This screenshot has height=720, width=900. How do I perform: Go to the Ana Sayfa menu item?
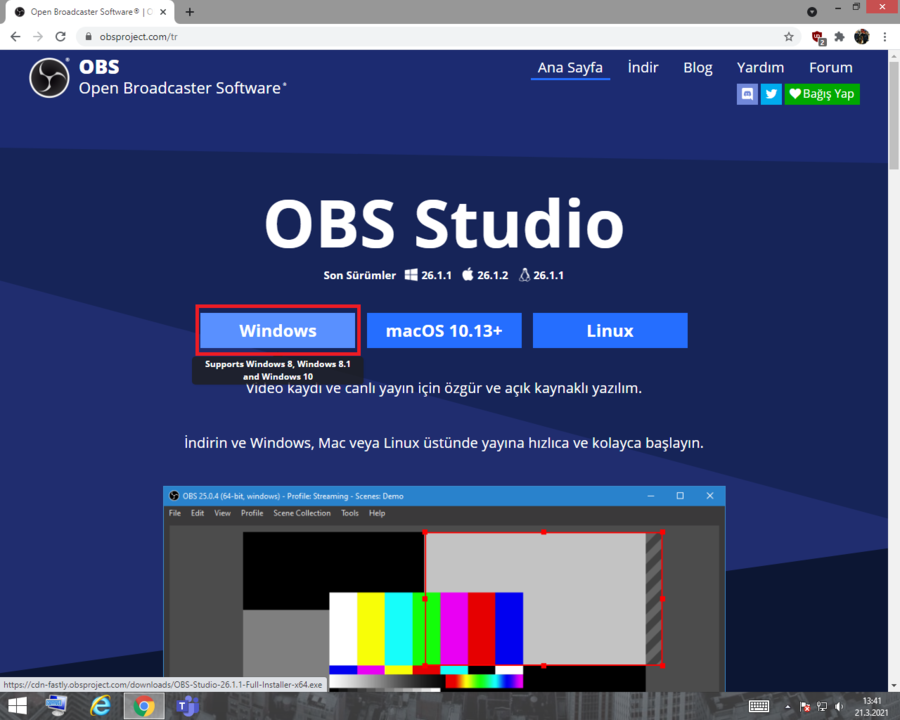pos(570,68)
